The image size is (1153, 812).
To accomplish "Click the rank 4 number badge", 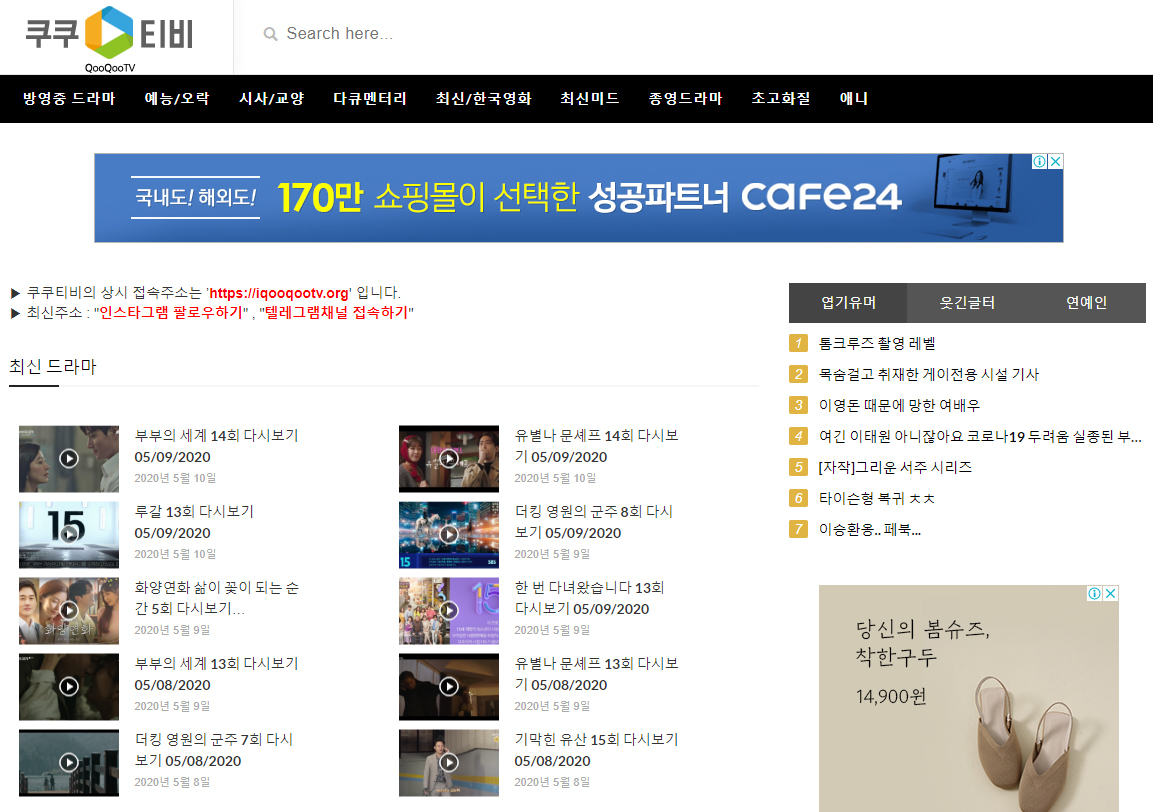I will point(798,436).
